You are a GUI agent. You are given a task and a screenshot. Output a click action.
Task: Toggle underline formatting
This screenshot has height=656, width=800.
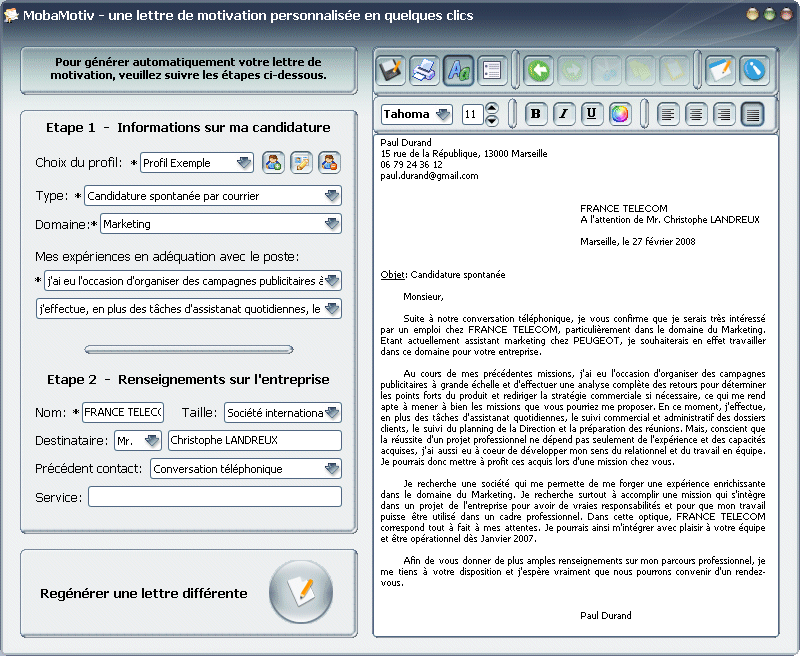[x=591, y=114]
